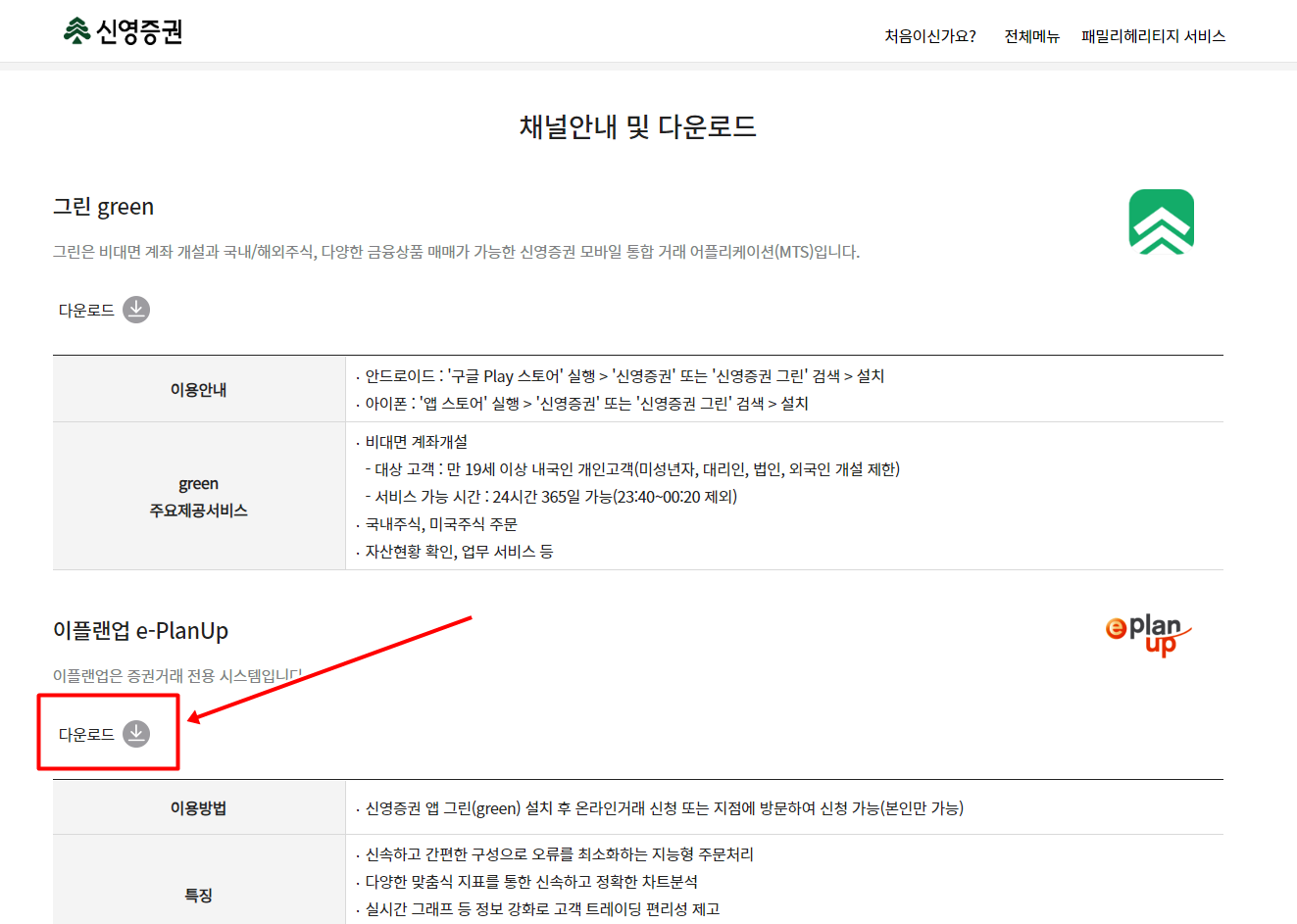The height and width of the screenshot is (924, 1297).
Task: Click the green description paragraph about MTS
Action: (x=457, y=252)
